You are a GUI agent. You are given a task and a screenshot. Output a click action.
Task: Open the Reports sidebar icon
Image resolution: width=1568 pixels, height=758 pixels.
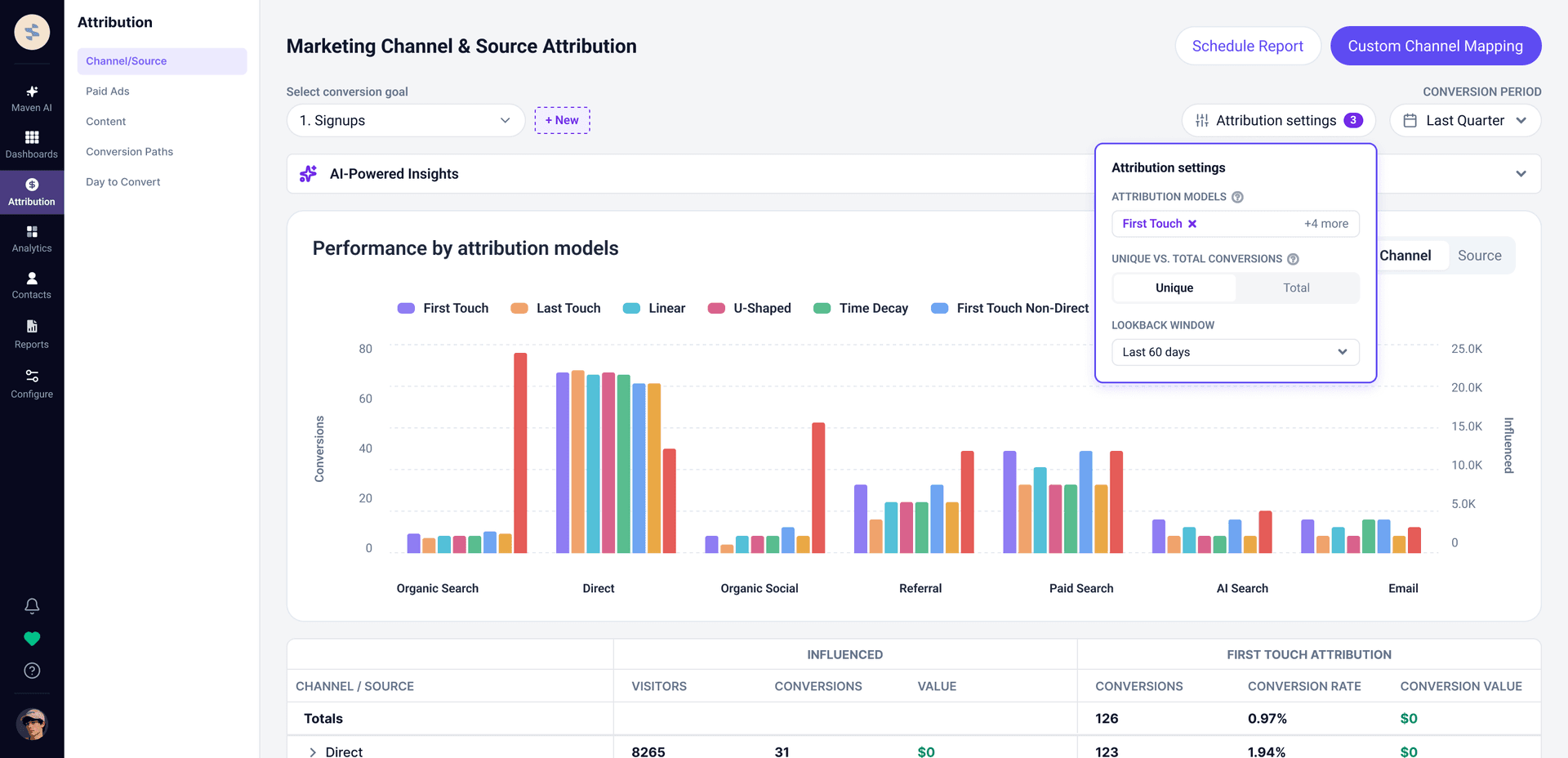pyautogui.click(x=32, y=334)
